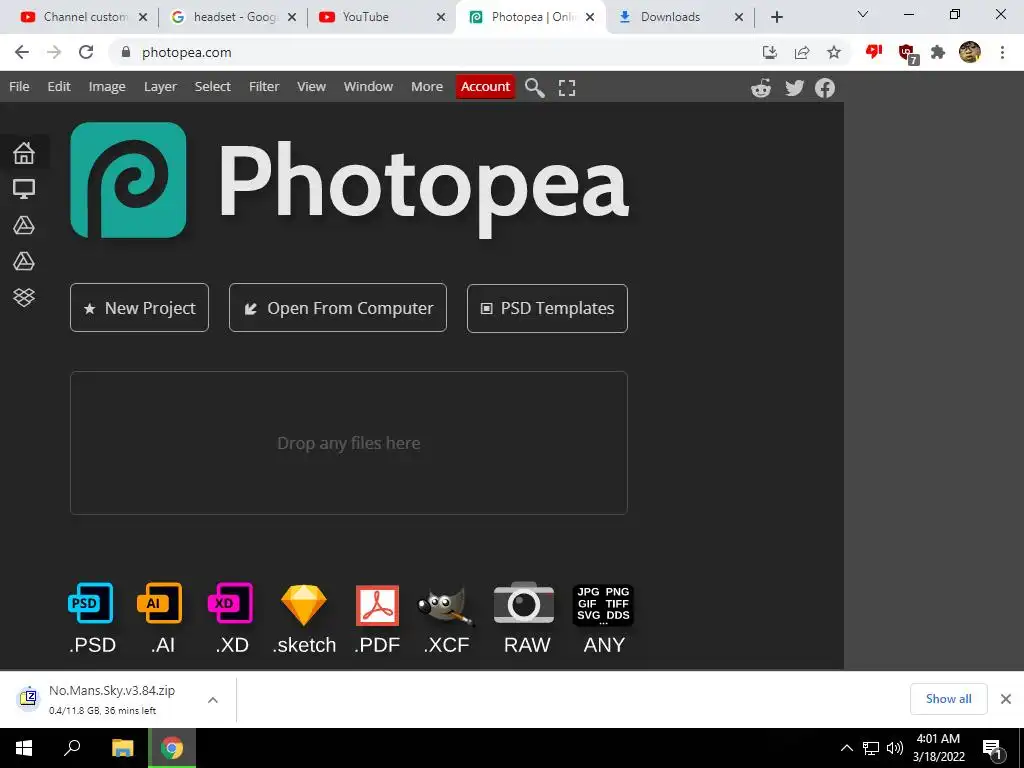Viewport: 1024px width, 768px height.
Task: Click PSD Templates button
Action: click(x=547, y=308)
